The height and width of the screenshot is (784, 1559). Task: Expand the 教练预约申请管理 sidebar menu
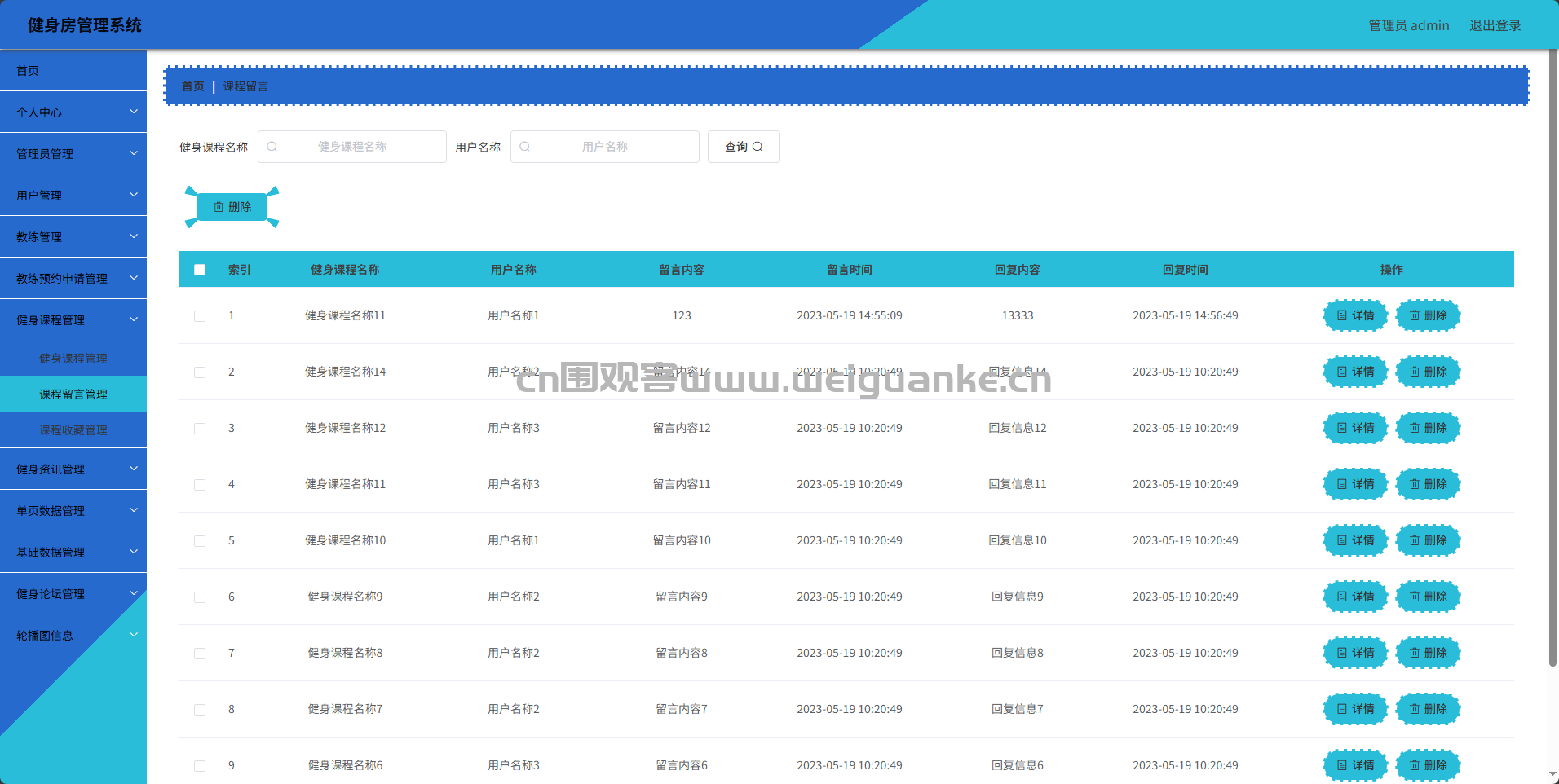click(x=73, y=278)
